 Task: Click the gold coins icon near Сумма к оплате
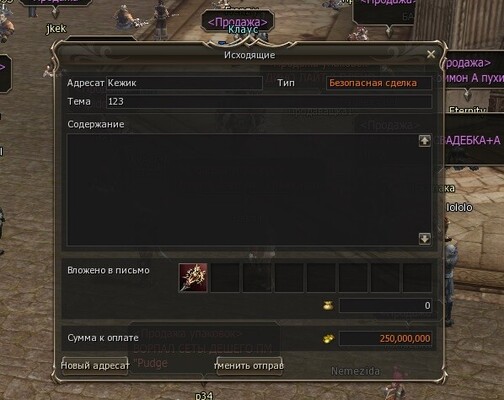[x=328, y=339]
